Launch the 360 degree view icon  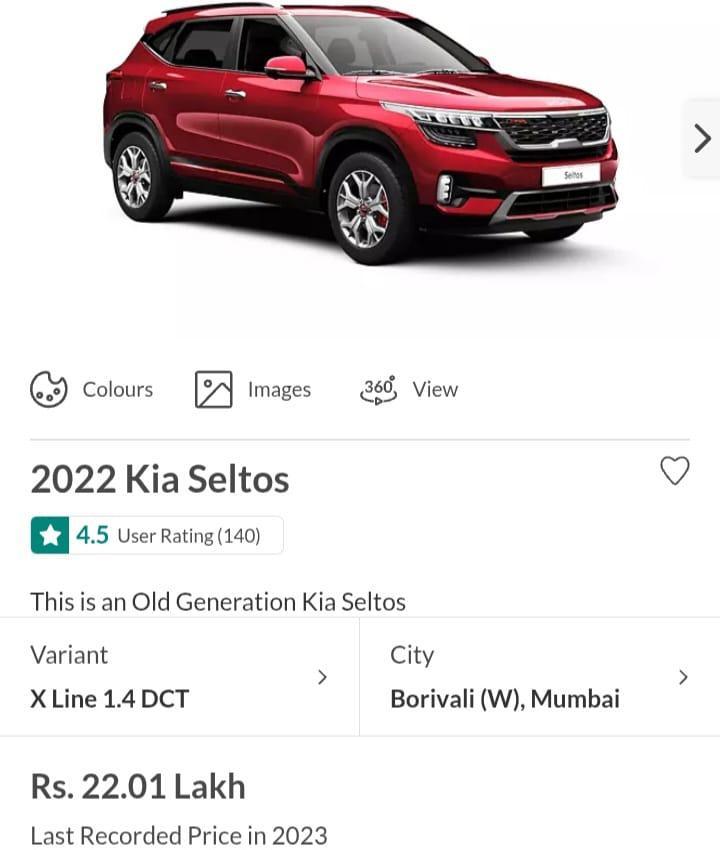click(x=379, y=389)
